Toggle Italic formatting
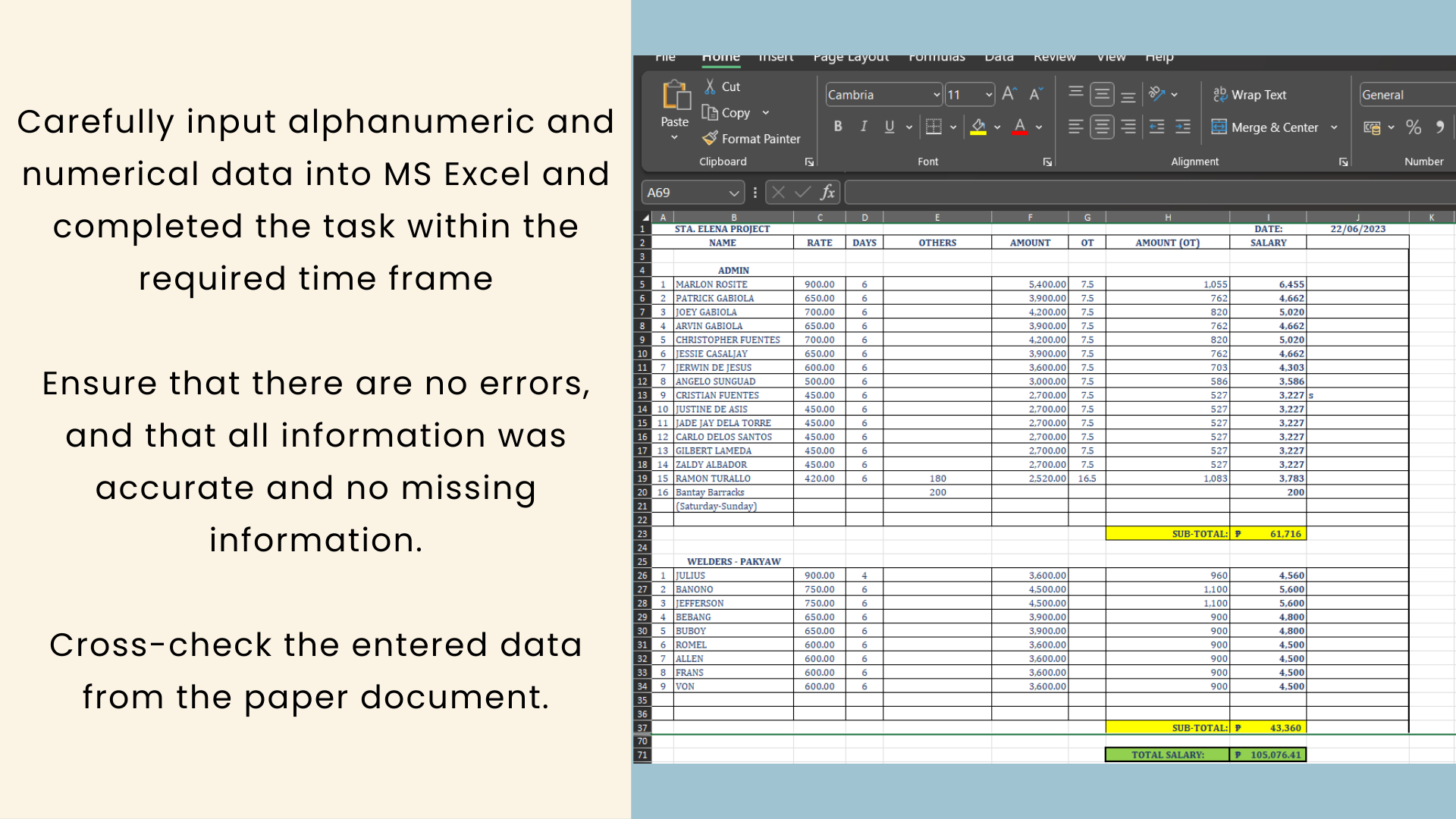This screenshot has width=1456, height=819. [864, 127]
